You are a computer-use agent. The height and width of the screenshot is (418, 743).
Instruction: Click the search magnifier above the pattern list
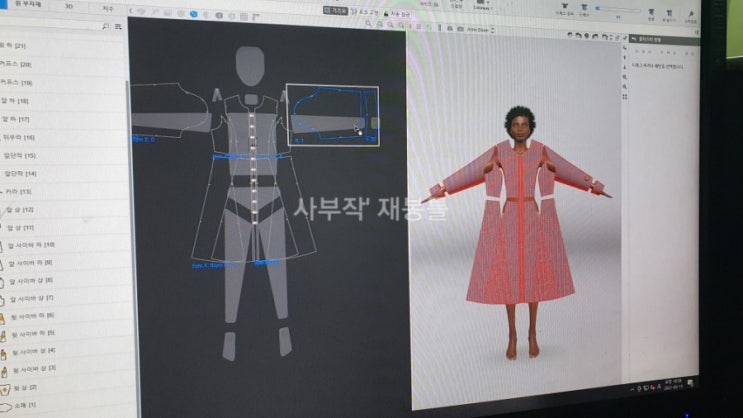click(105, 27)
